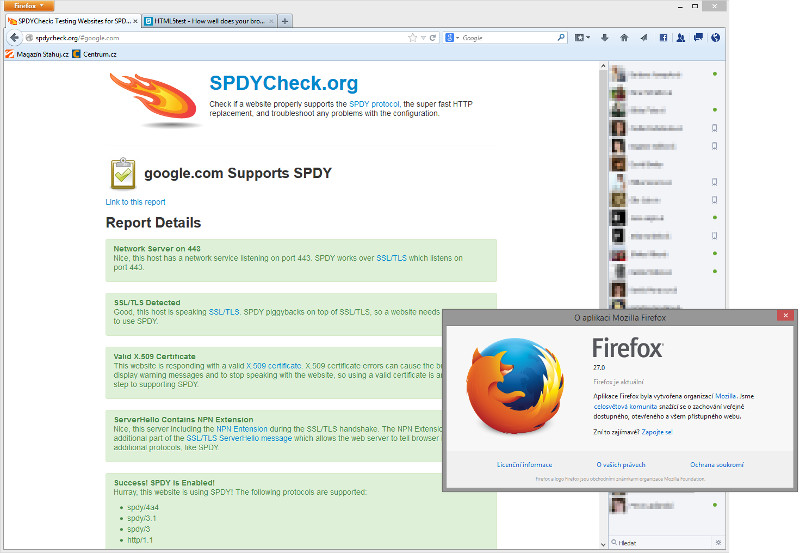Select the 'http/1.1' list item text
This screenshot has width=800, height=553.
pos(140,540)
